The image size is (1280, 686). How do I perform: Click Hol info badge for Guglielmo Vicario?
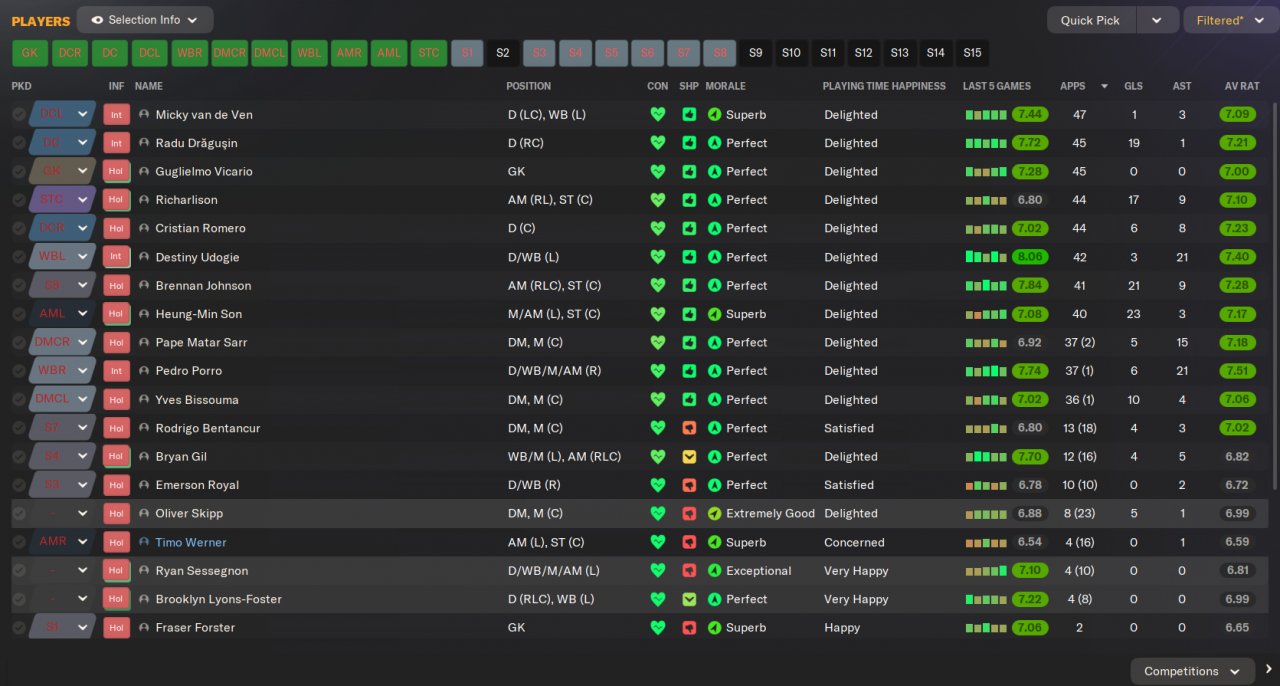click(116, 171)
